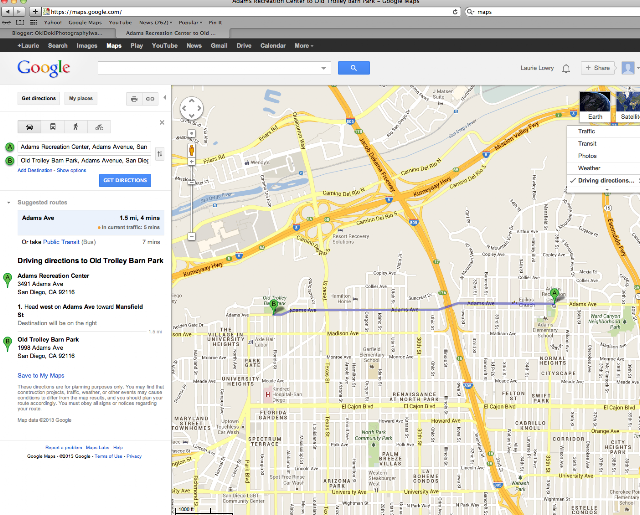640x515 pixels.
Task: Open Drive from the Google bar
Action: point(244,46)
